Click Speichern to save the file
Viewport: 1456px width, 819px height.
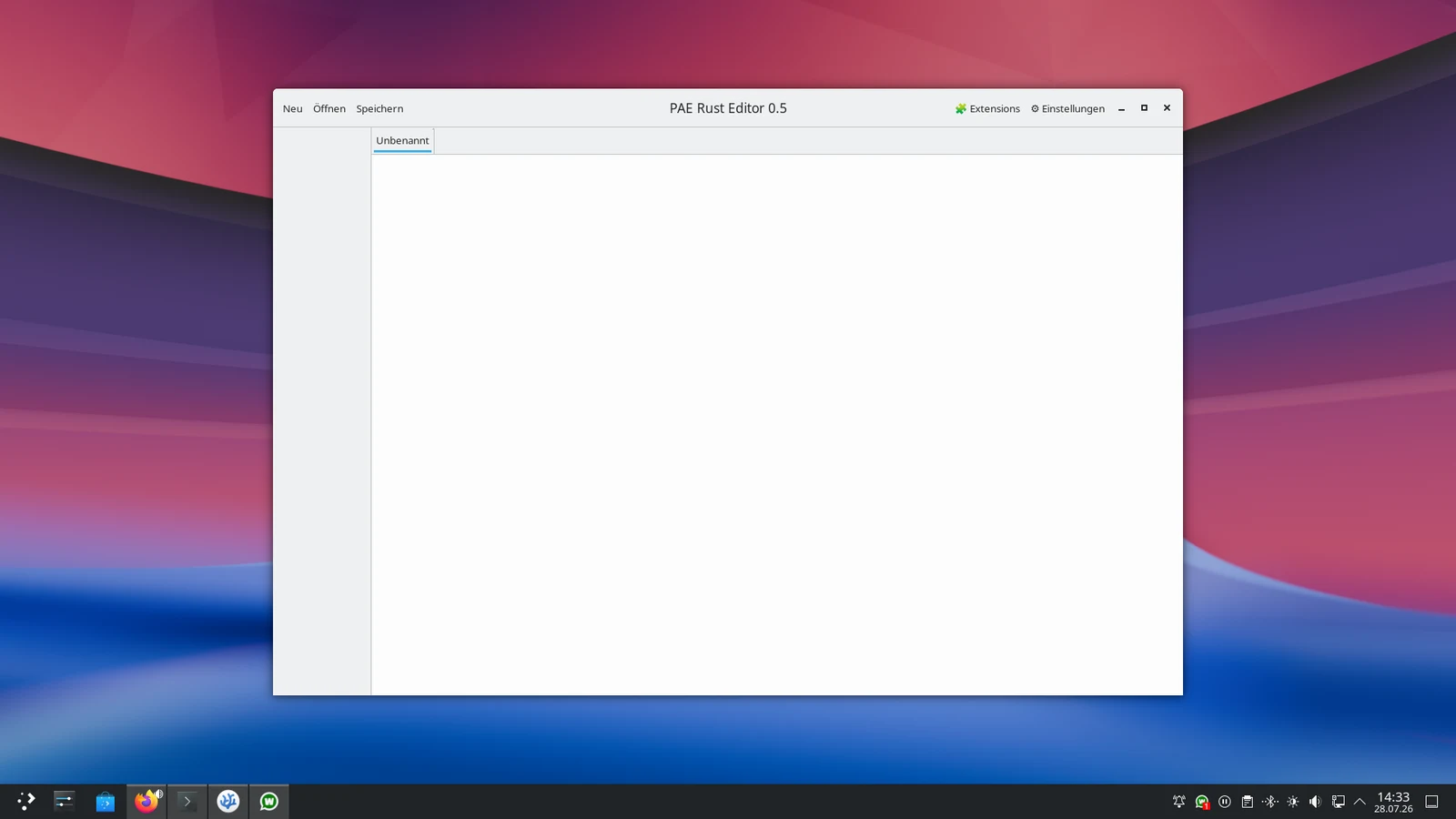coord(379,108)
